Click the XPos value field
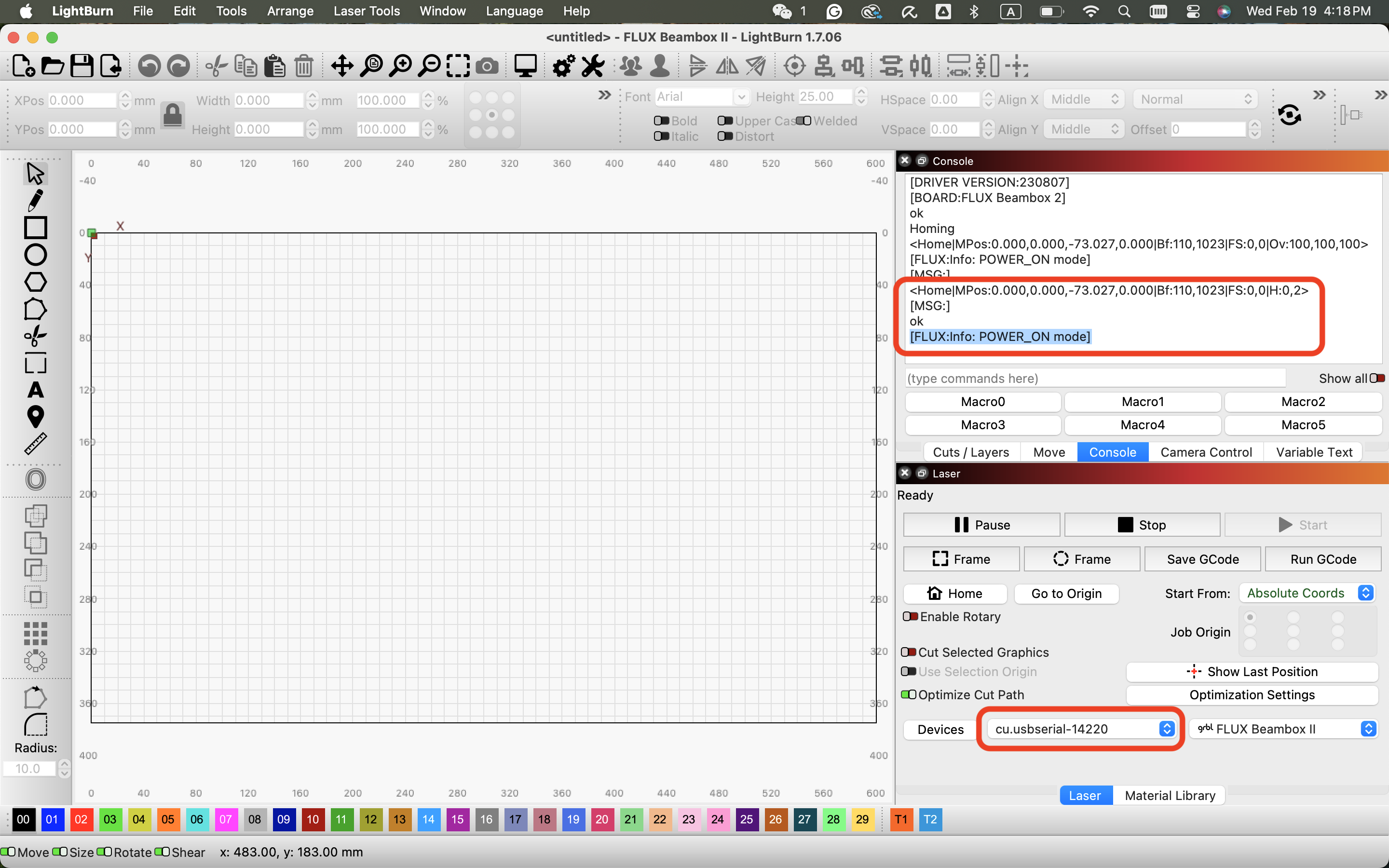Viewport: 1389px width, 868px height. click(x=82, y=100)
